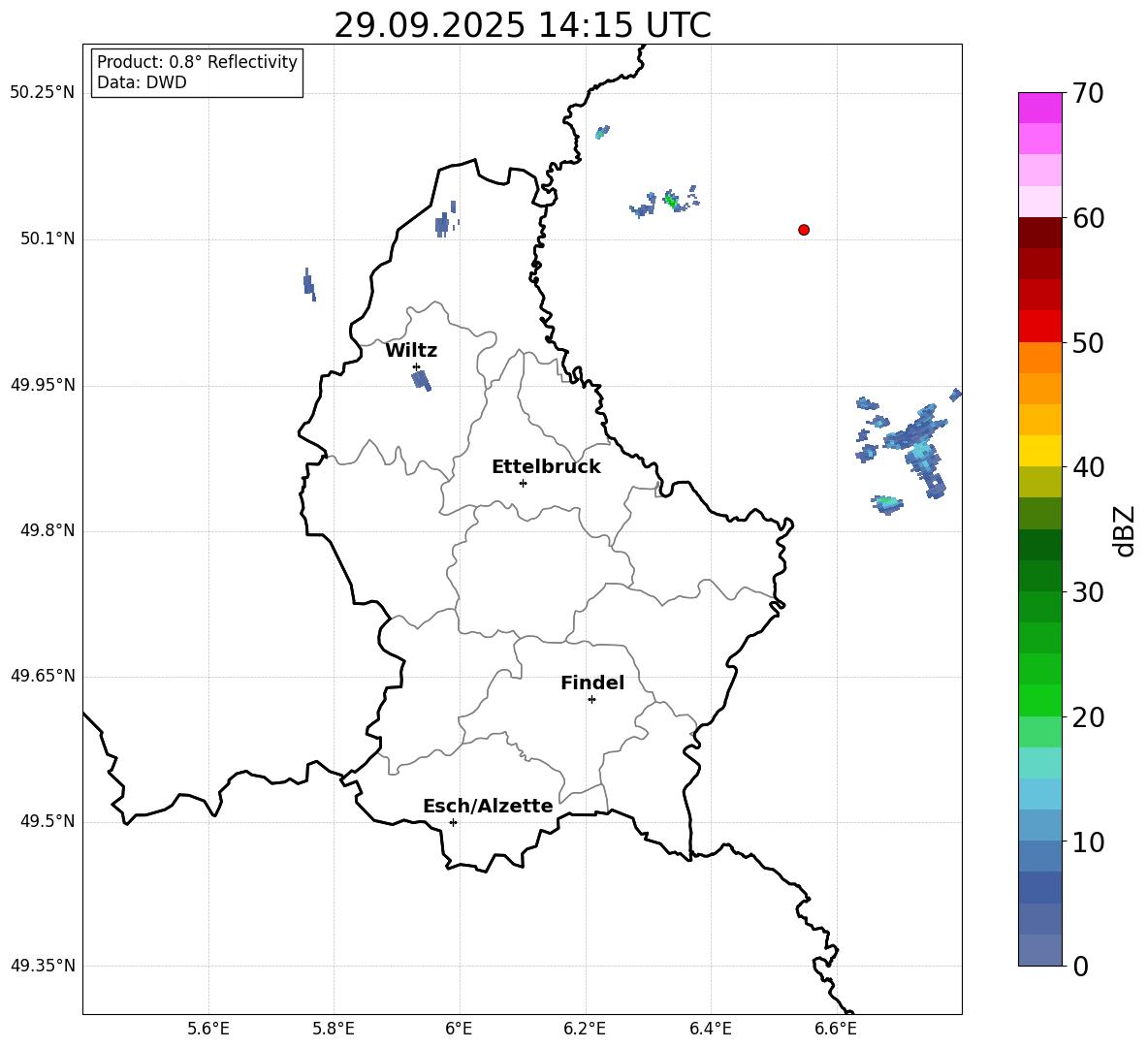Click the 40 tick on colorbar
The width and height of the screenshot is (1148, 1048).
point(1088,467)
